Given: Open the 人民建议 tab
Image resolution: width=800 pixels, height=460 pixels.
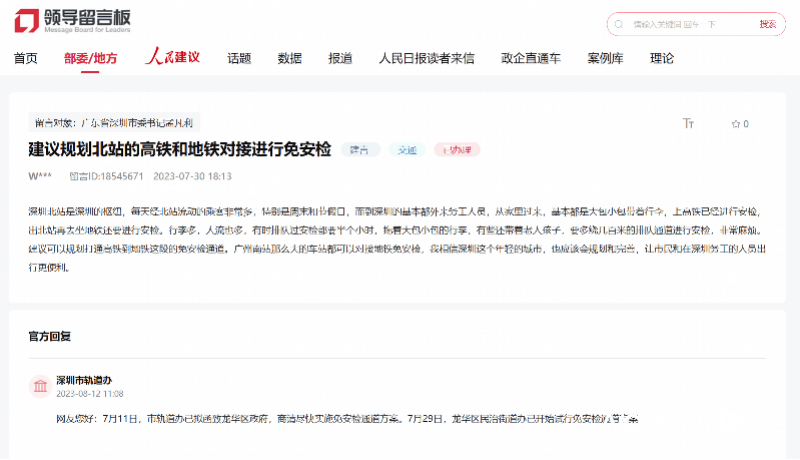Looking at the screenshot, I should pos(172,57).
